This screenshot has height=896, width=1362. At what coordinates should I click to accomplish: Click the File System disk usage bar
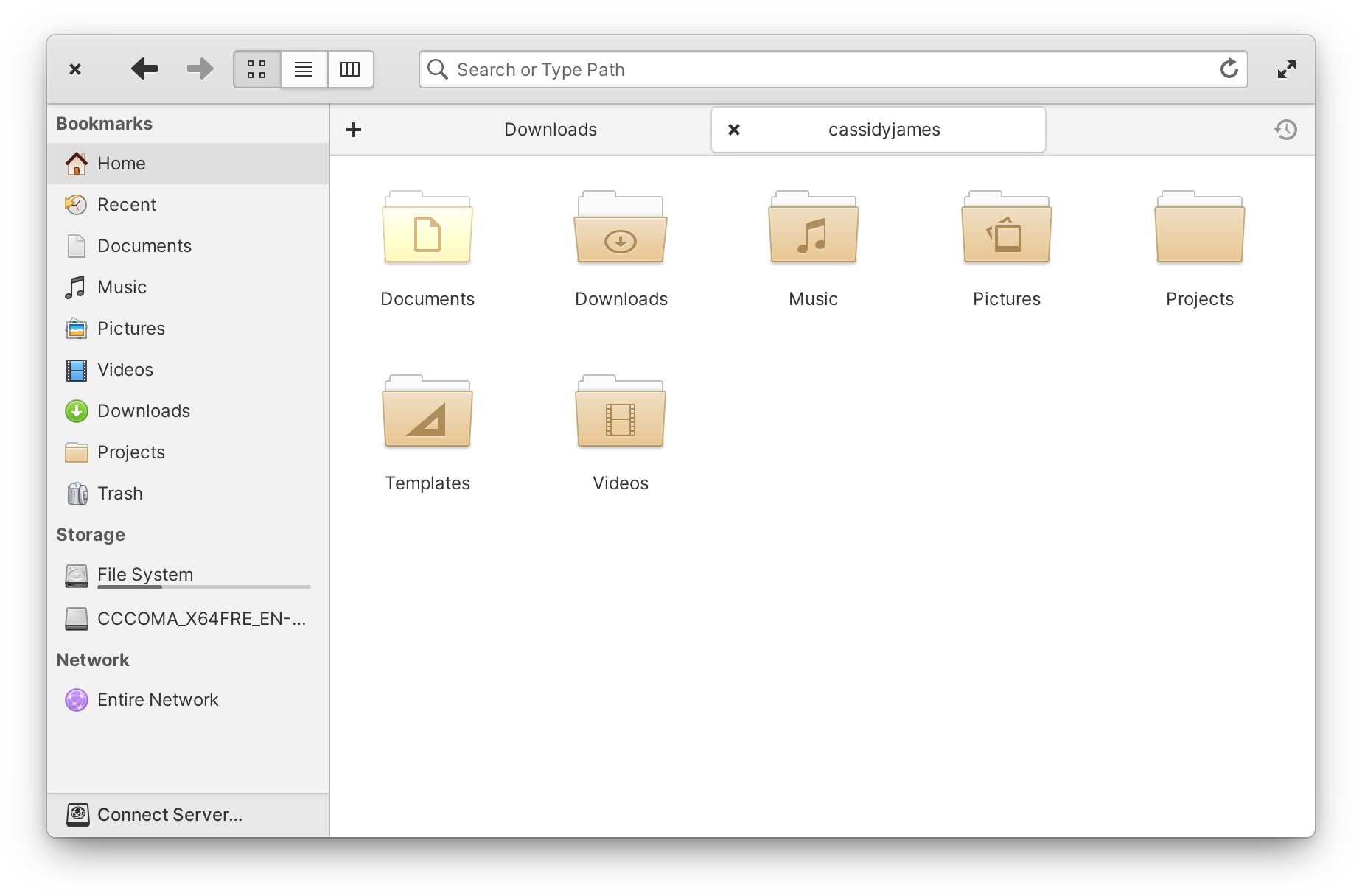click(203, 587)
